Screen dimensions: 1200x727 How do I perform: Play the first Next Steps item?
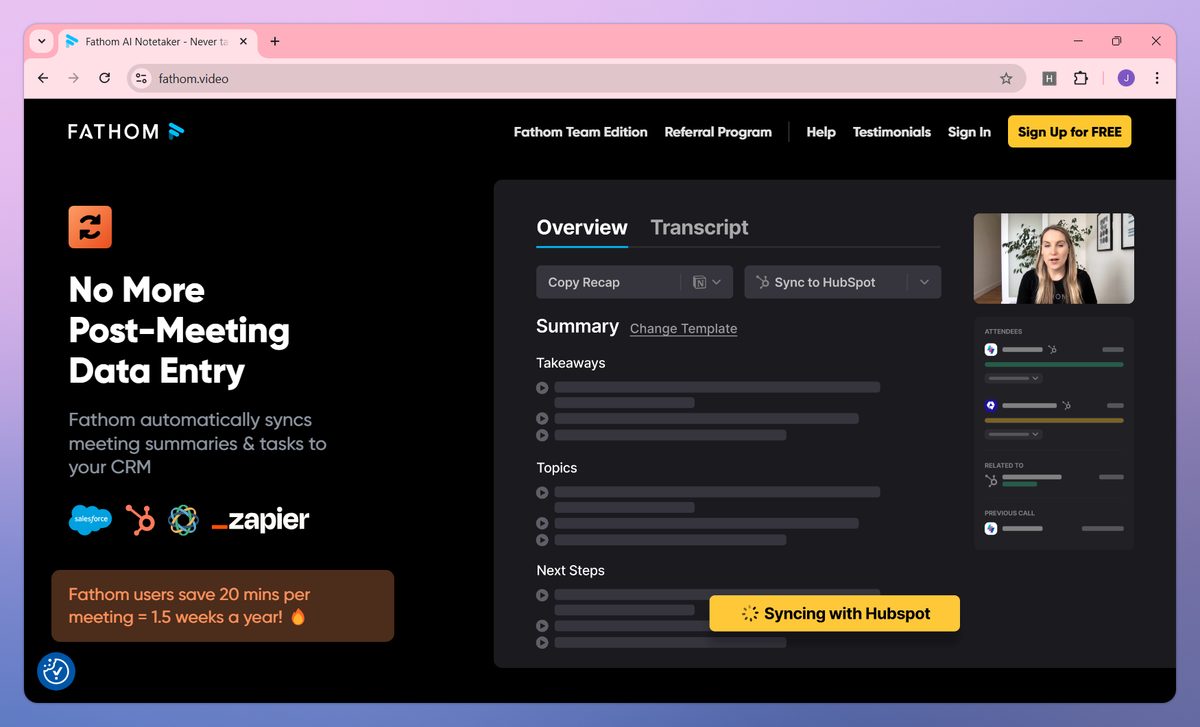coord(542,595)
